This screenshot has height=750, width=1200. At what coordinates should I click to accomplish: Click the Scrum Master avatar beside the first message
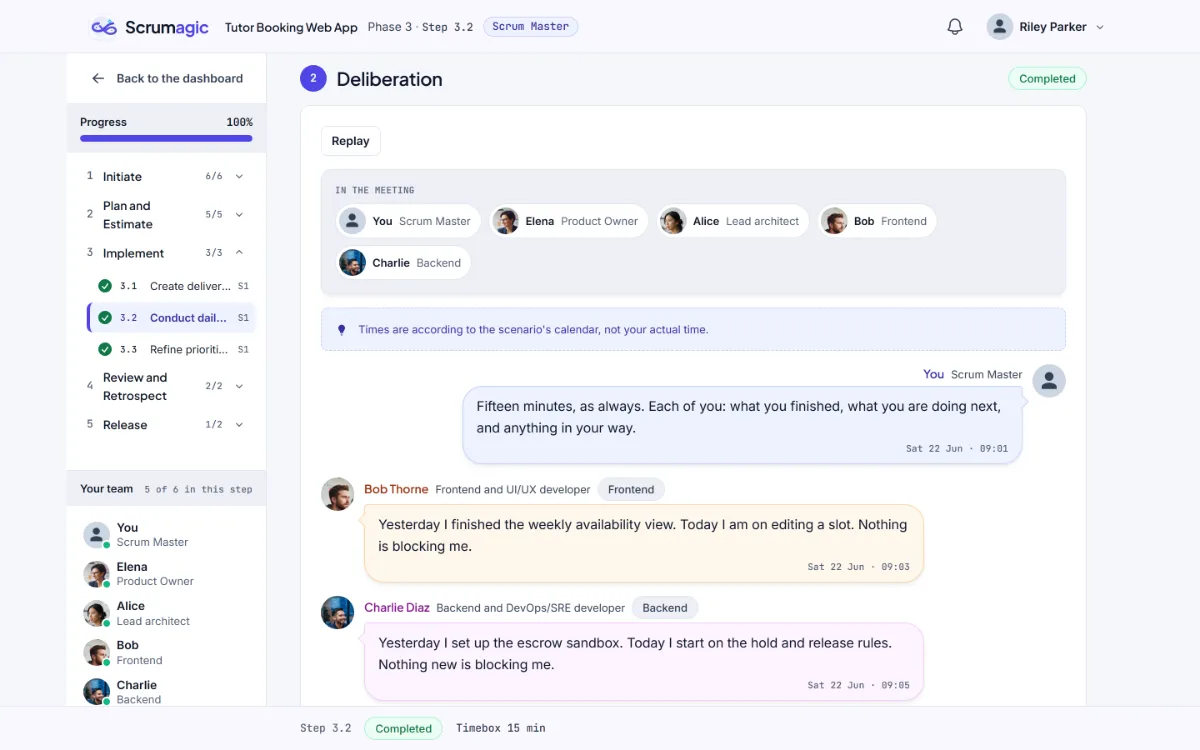(x=1049, y=381)
